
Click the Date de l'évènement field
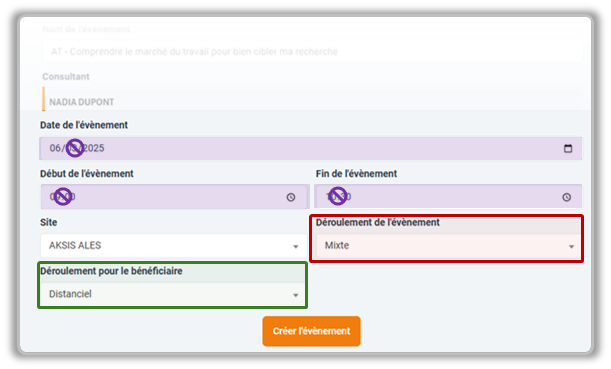[x=311, y=148]
